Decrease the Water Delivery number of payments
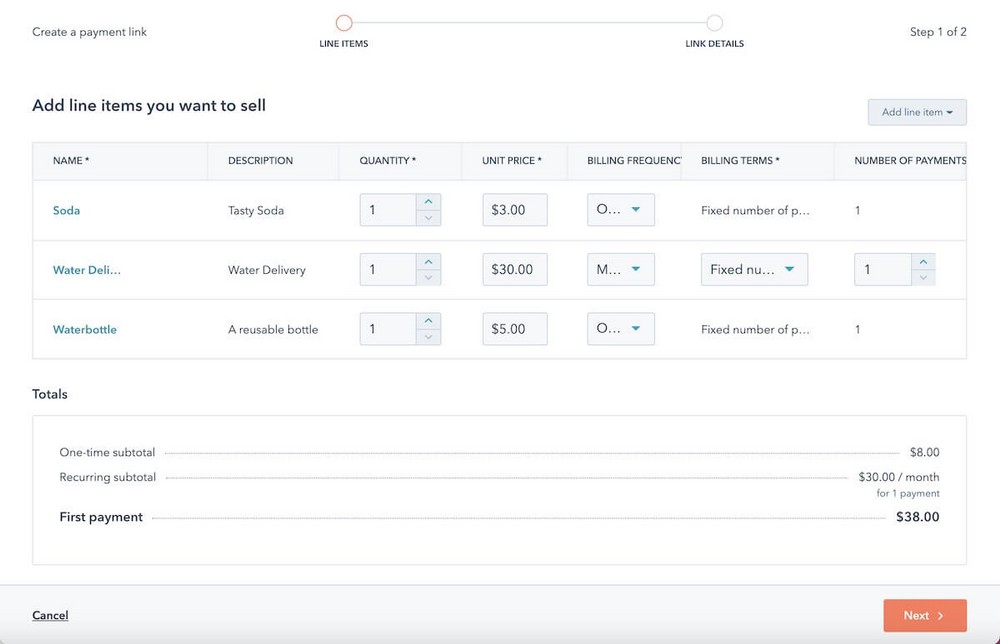The image size is (1000, 644). tap(923, 277)
